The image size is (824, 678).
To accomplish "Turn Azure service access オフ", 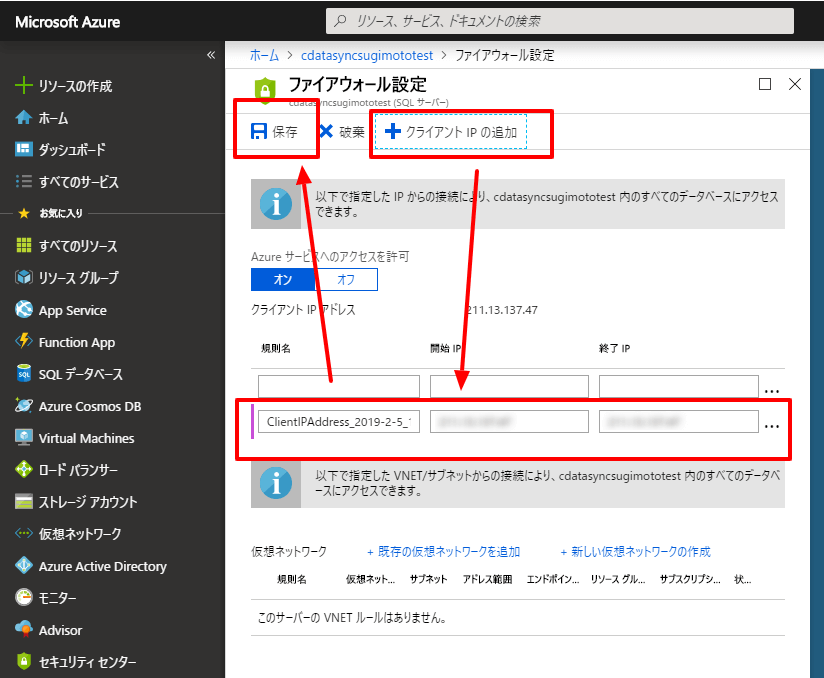I will pos(346,280).
